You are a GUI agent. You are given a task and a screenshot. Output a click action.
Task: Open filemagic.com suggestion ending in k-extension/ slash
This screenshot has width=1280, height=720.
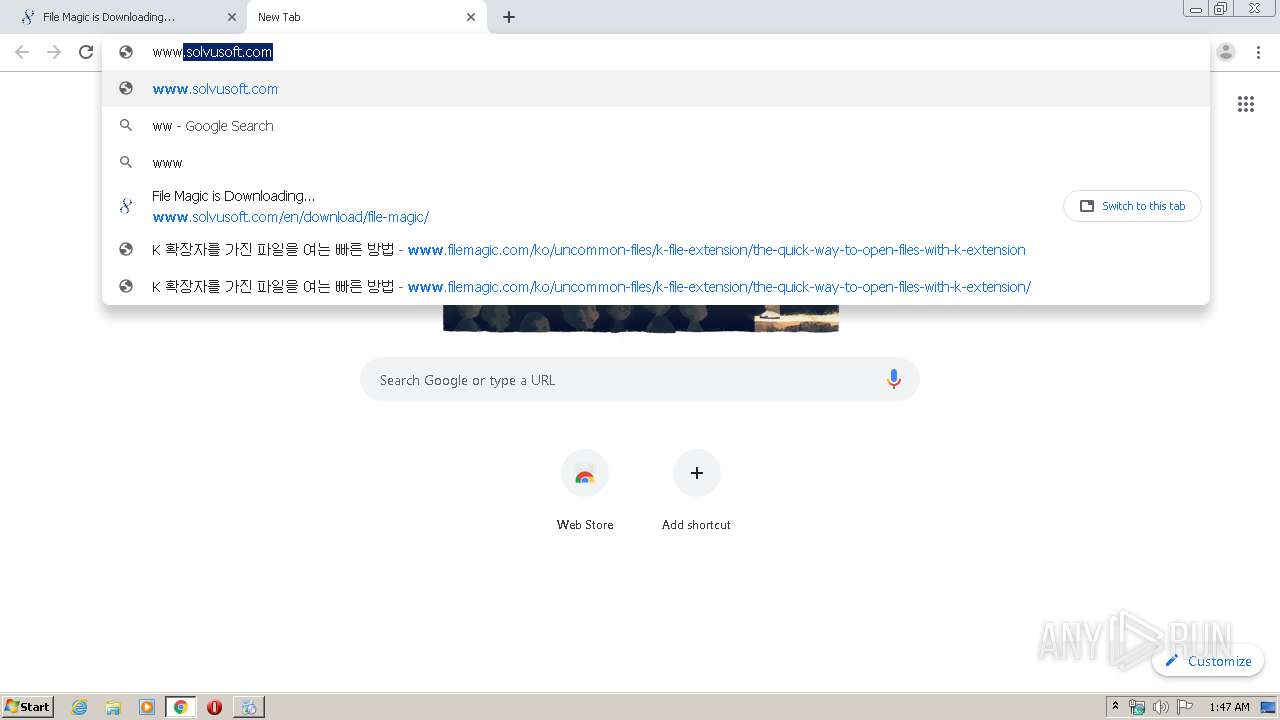(656, 287)
